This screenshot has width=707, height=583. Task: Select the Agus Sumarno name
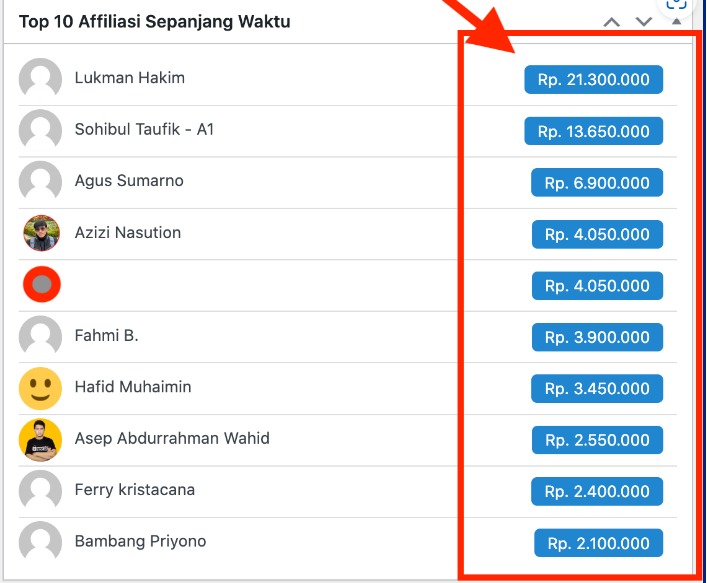pos(129,181)
